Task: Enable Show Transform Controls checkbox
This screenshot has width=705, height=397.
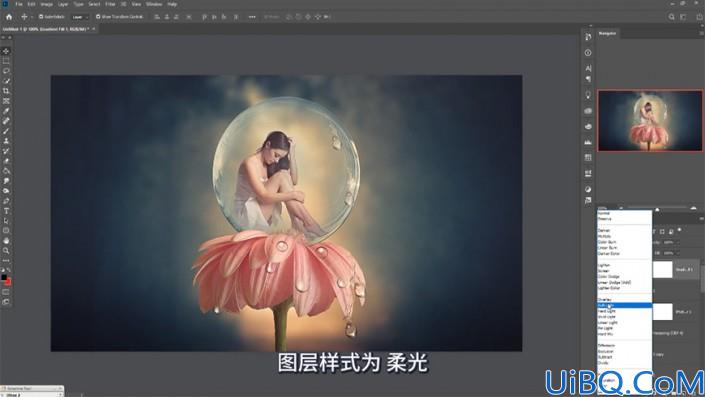Action: [98, 17]
